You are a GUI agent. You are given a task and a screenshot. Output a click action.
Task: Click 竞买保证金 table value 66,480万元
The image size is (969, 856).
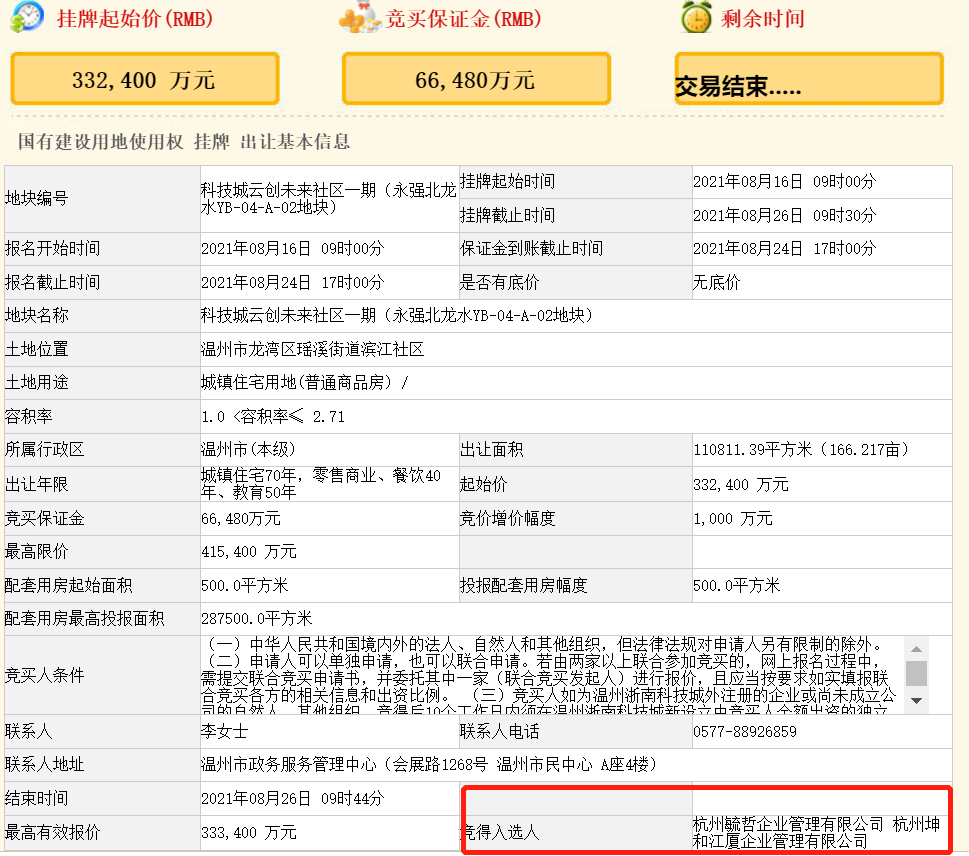point(240,519)
